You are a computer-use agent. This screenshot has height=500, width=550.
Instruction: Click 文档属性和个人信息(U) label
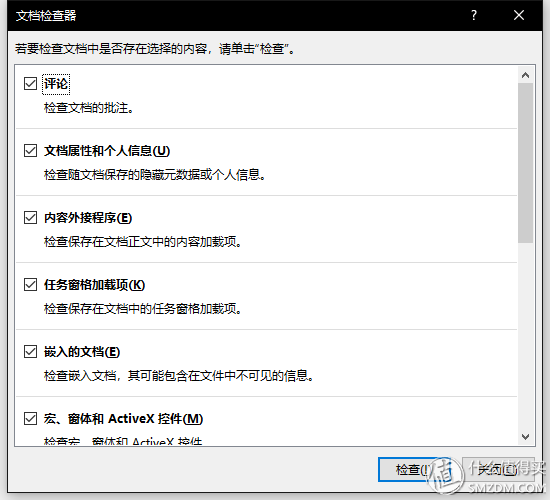coord(107,151)
